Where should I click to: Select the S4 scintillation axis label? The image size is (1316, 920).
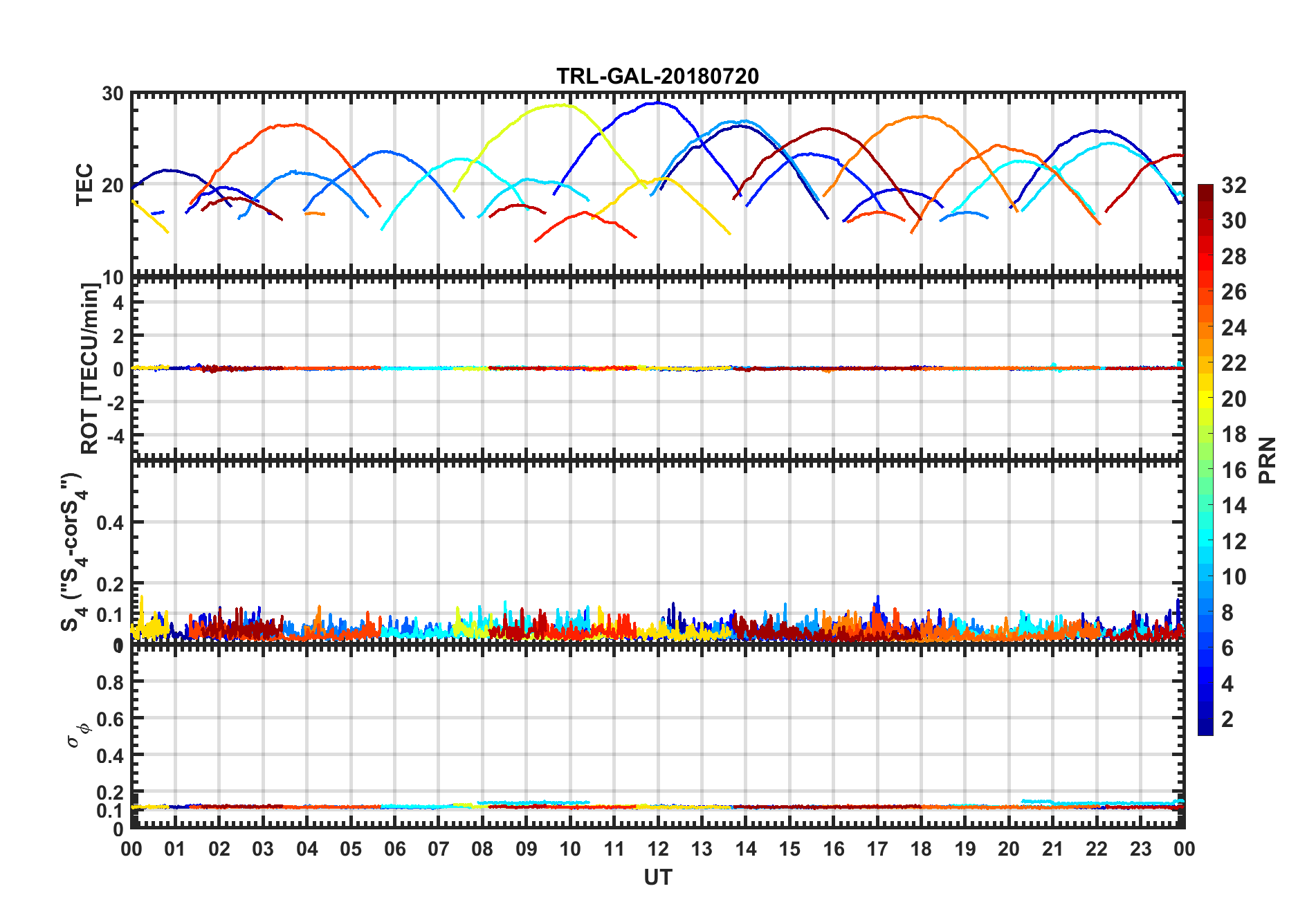click(73, 553)
